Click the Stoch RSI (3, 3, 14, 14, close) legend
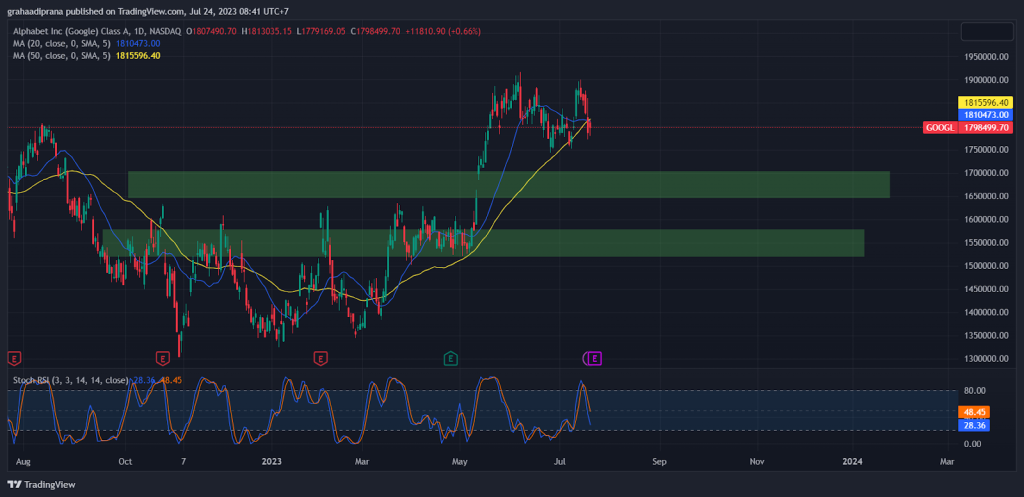1024x497 pixels. coord(70,379)
